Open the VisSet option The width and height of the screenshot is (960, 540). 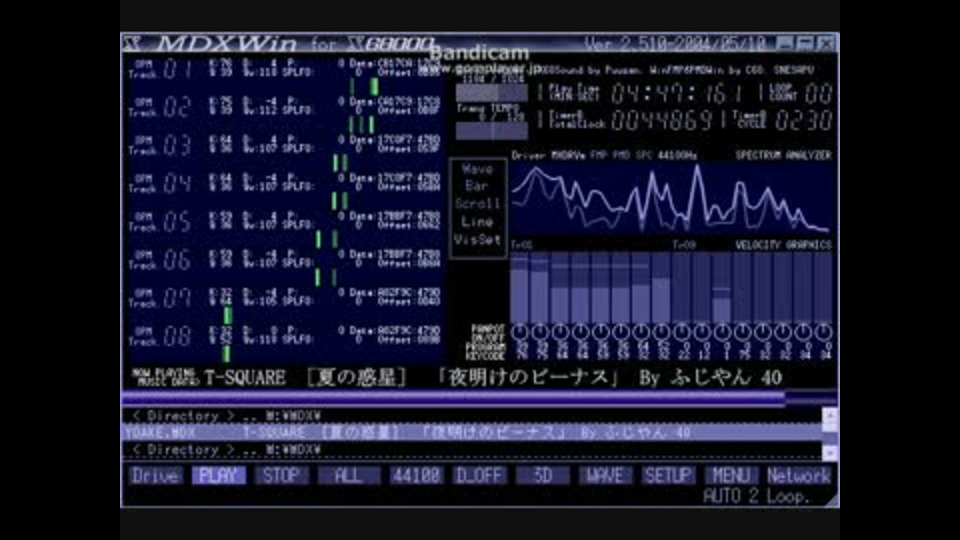pos(478,239)
